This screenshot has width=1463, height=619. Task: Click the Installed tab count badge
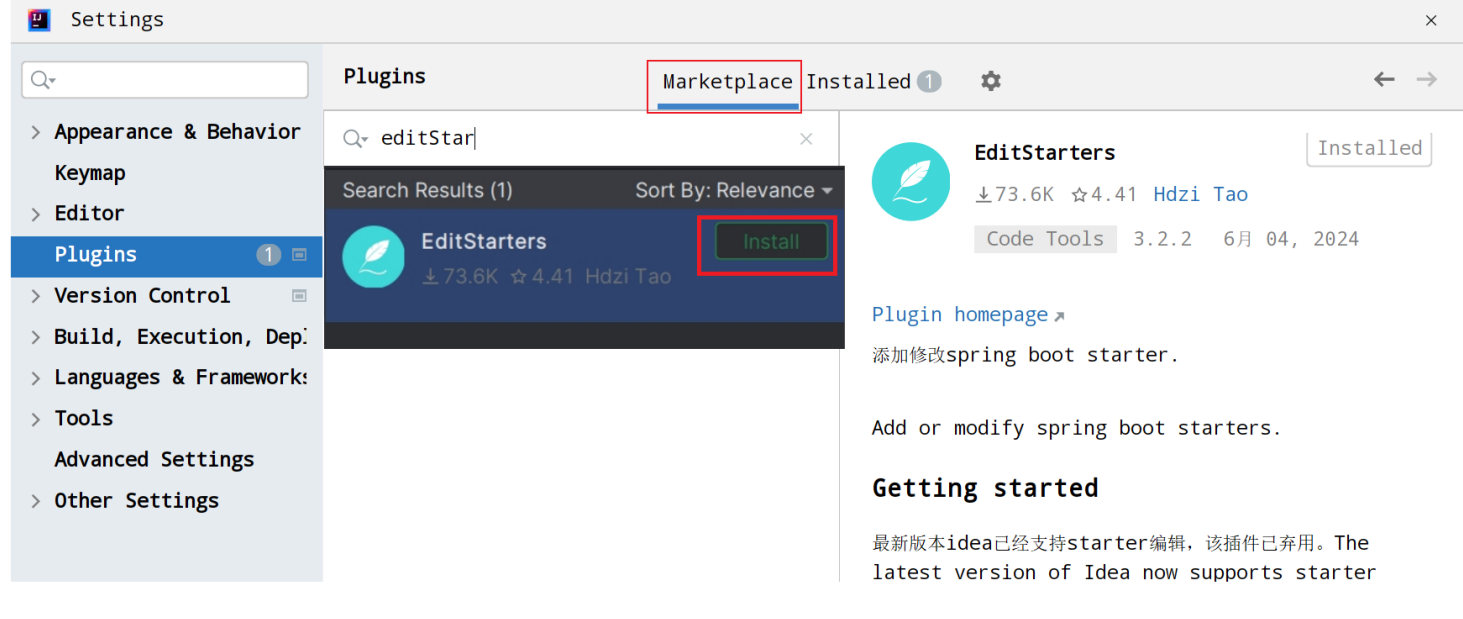point(929,81)
